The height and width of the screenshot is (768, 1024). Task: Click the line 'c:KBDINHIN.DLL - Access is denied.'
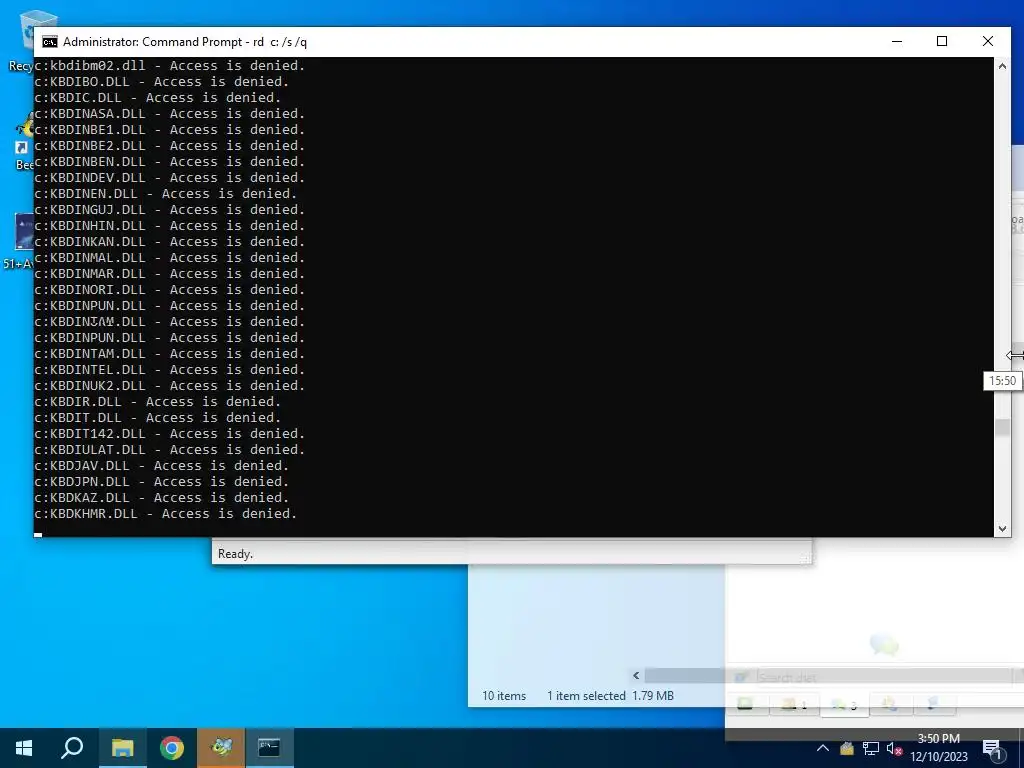click(x=170, y=225)
